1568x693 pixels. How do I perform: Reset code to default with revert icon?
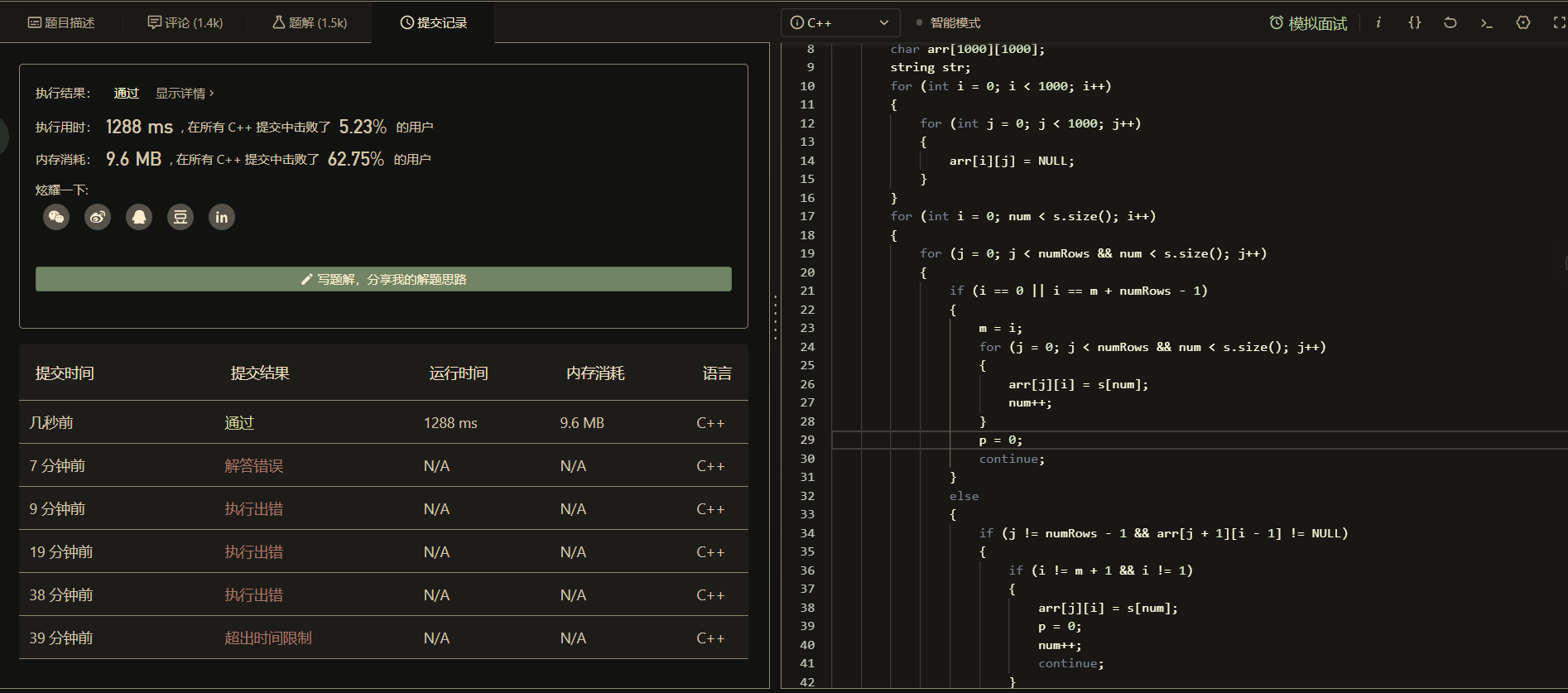coord(1450,22)
